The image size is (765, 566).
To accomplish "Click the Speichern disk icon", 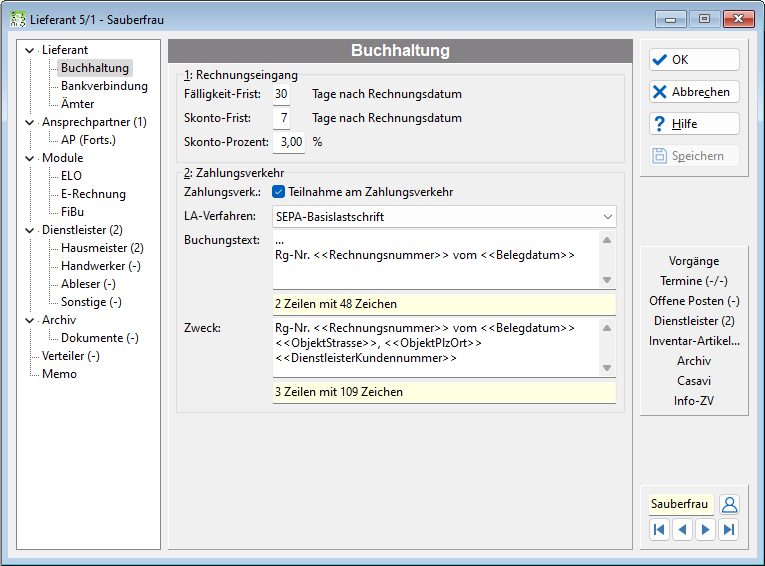I will pyautogui.click(x=660, y=156).
